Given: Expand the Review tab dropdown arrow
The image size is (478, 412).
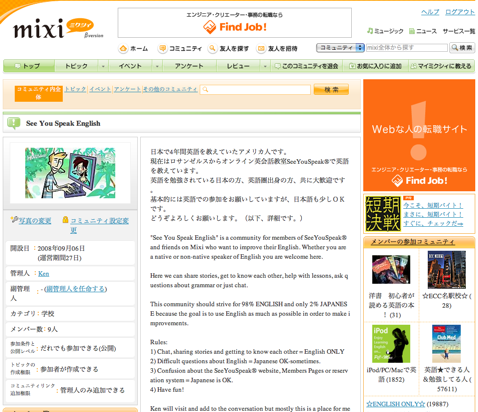Looking at the screenshot, I should 265,66.
